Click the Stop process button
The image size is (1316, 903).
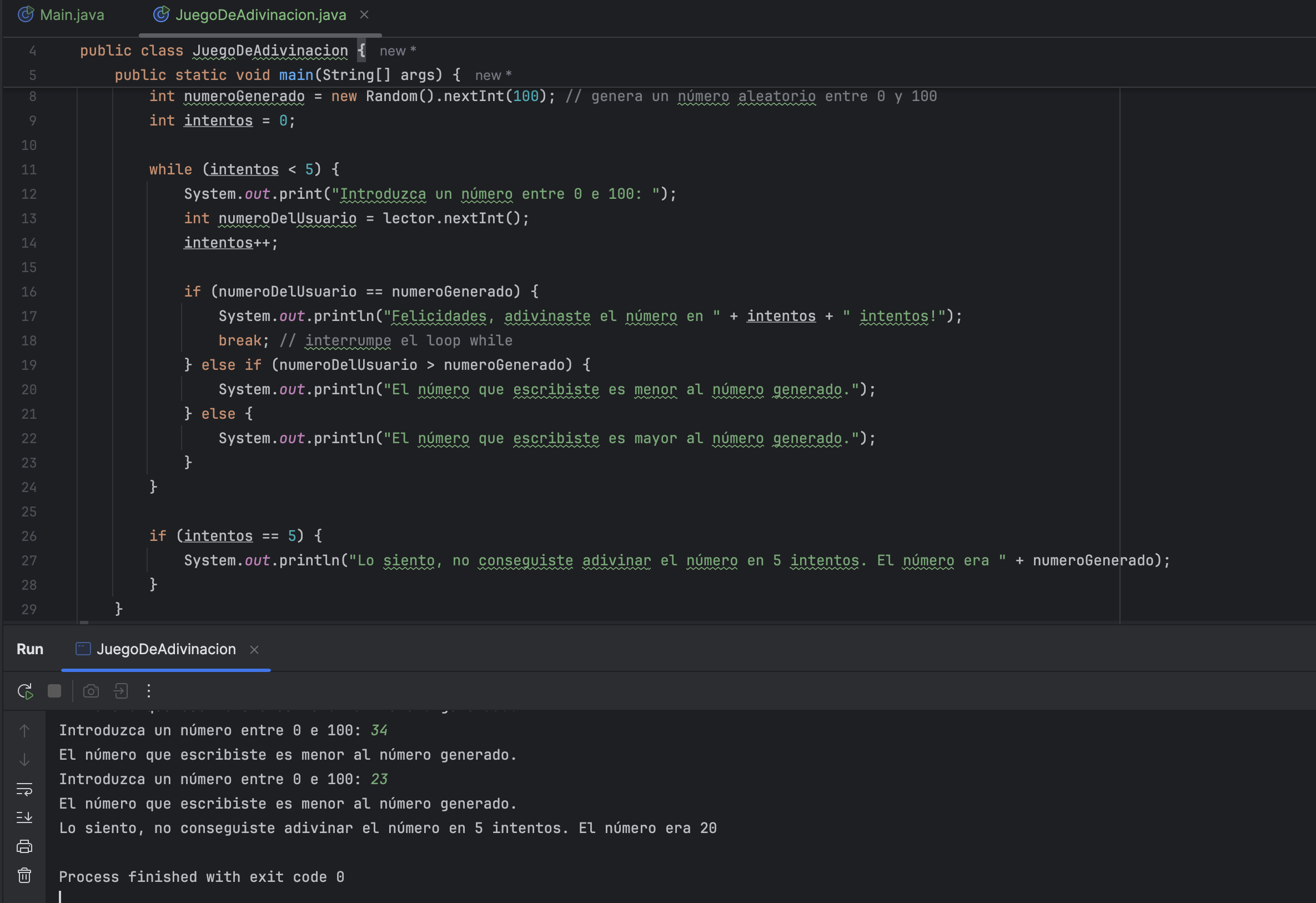click(54, 691)
